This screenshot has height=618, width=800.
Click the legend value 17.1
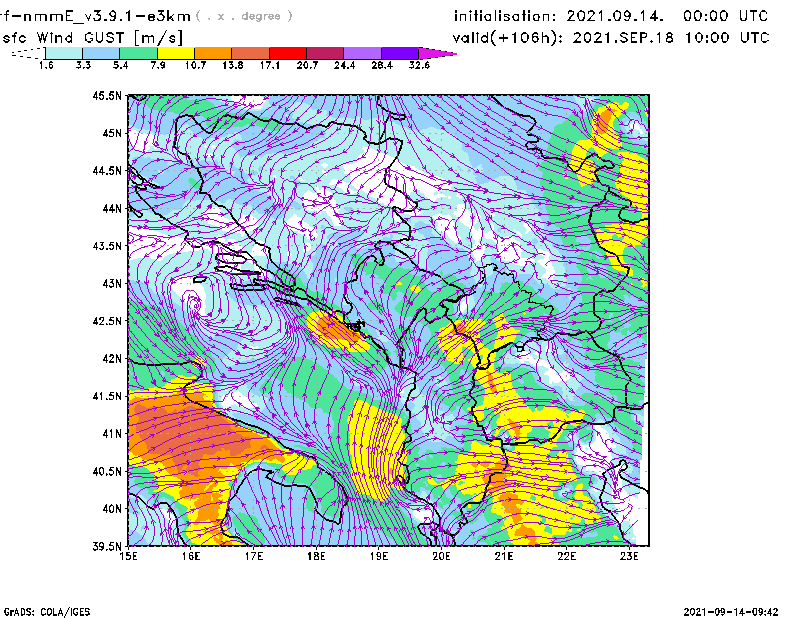tap(270, 65)
